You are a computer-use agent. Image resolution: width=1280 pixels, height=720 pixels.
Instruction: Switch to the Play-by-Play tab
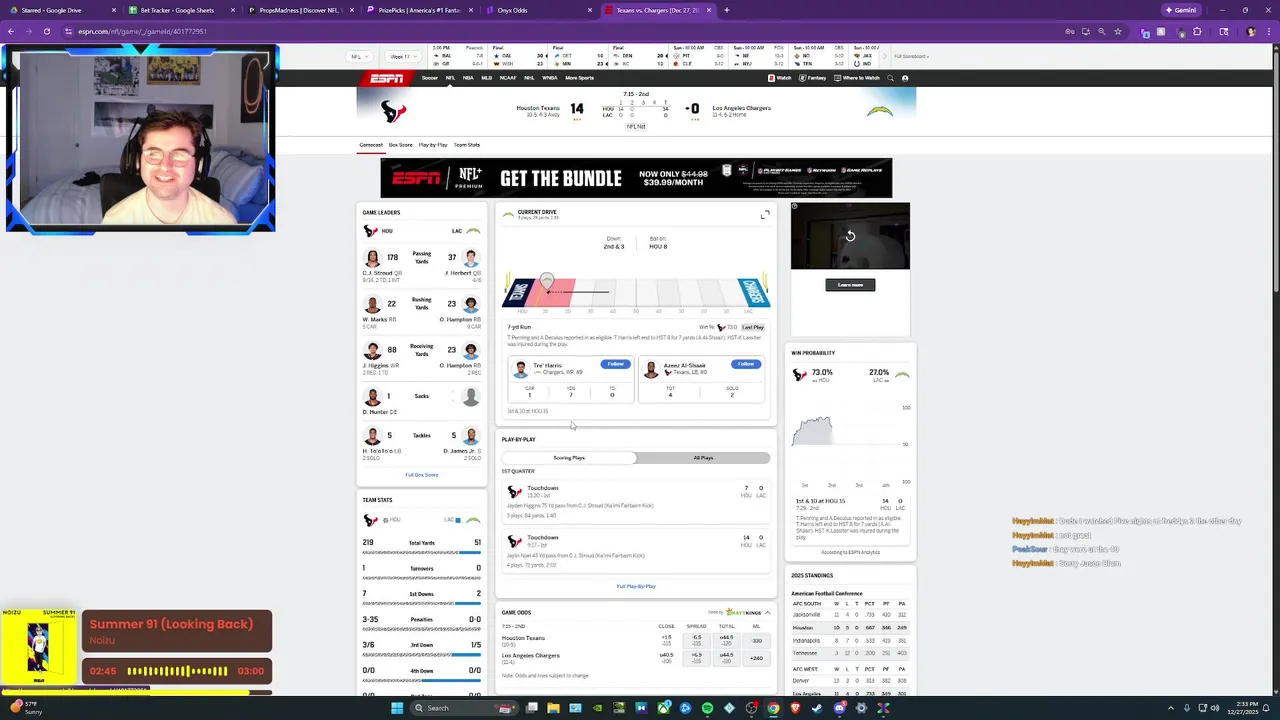pos(433,145)
